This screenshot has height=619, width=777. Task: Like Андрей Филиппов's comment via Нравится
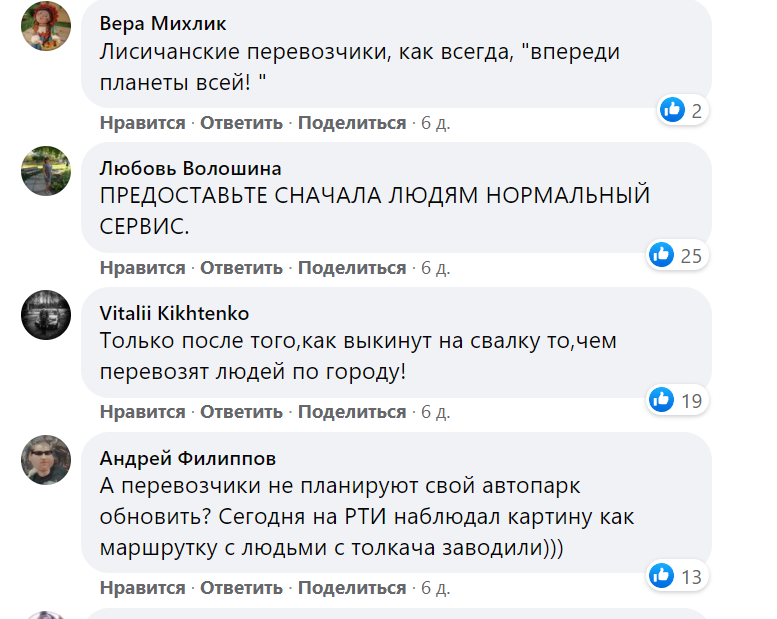pyautogui.click(x=142, y=587)
